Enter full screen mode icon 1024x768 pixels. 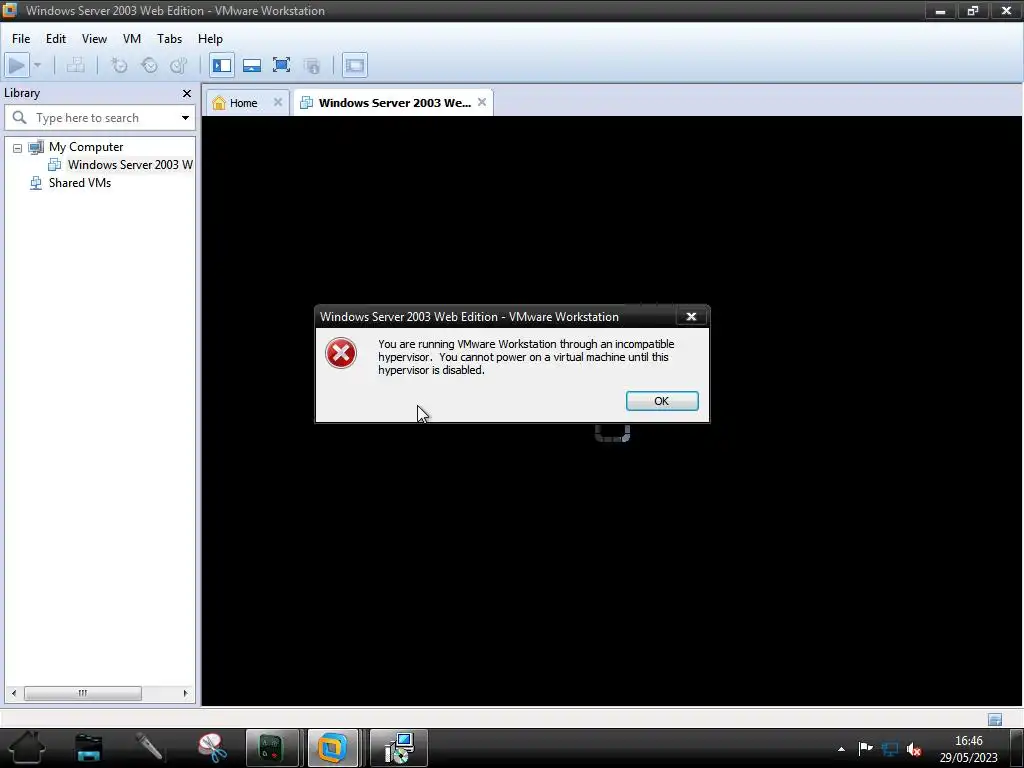click(x=281, y=65)
